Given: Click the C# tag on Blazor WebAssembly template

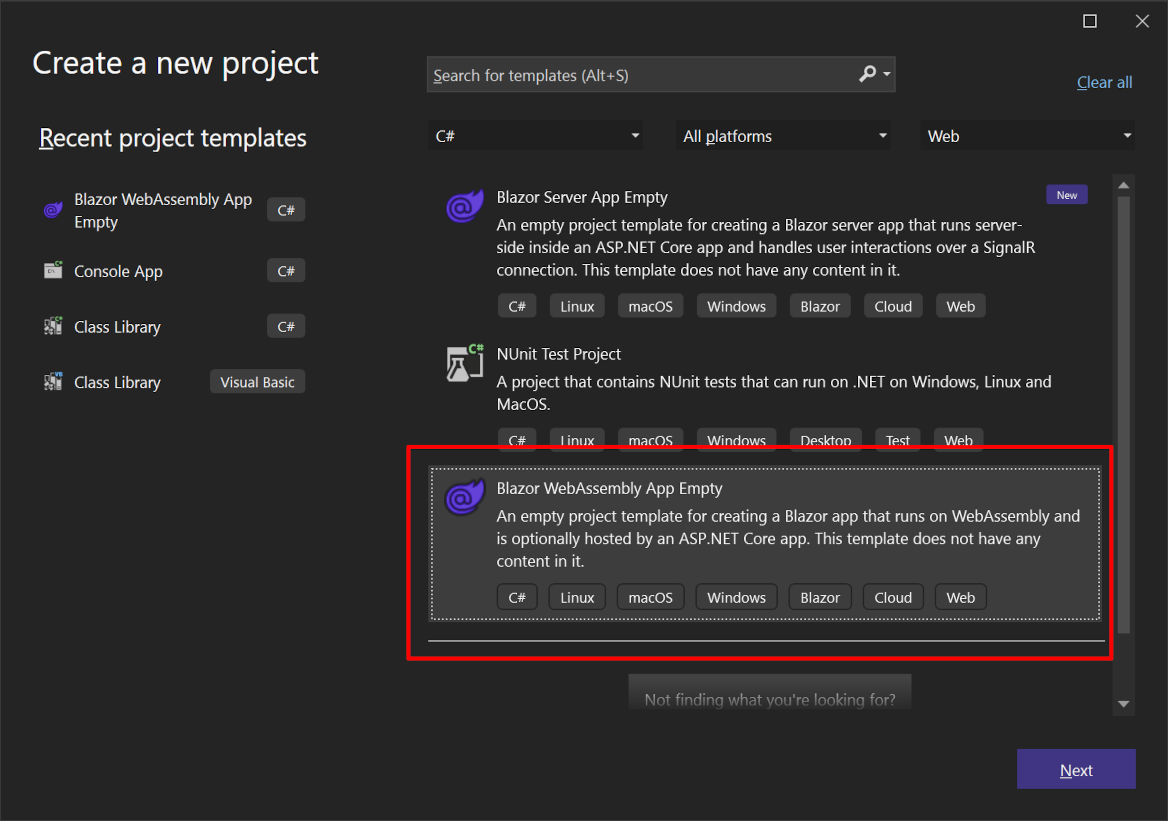Looking at the screenshot, I should pos(517,596).
